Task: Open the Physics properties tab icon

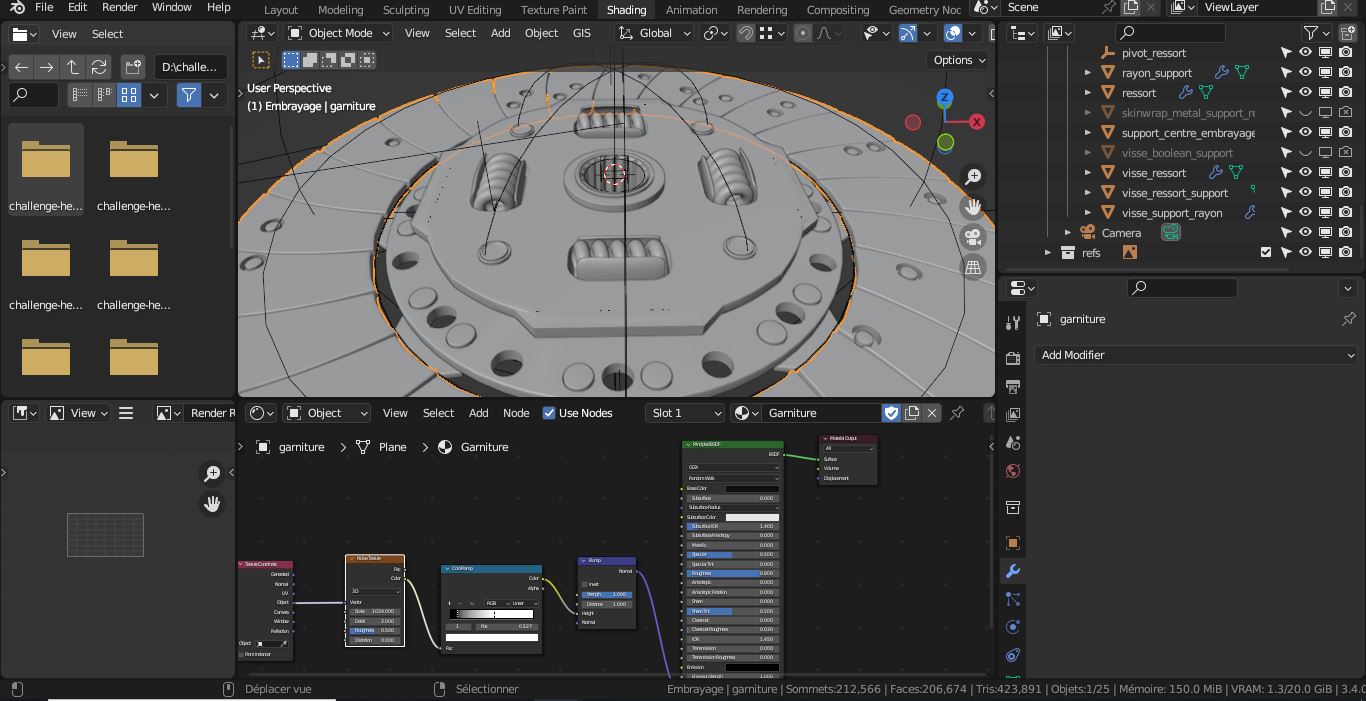Action: tap(1012, 625)
